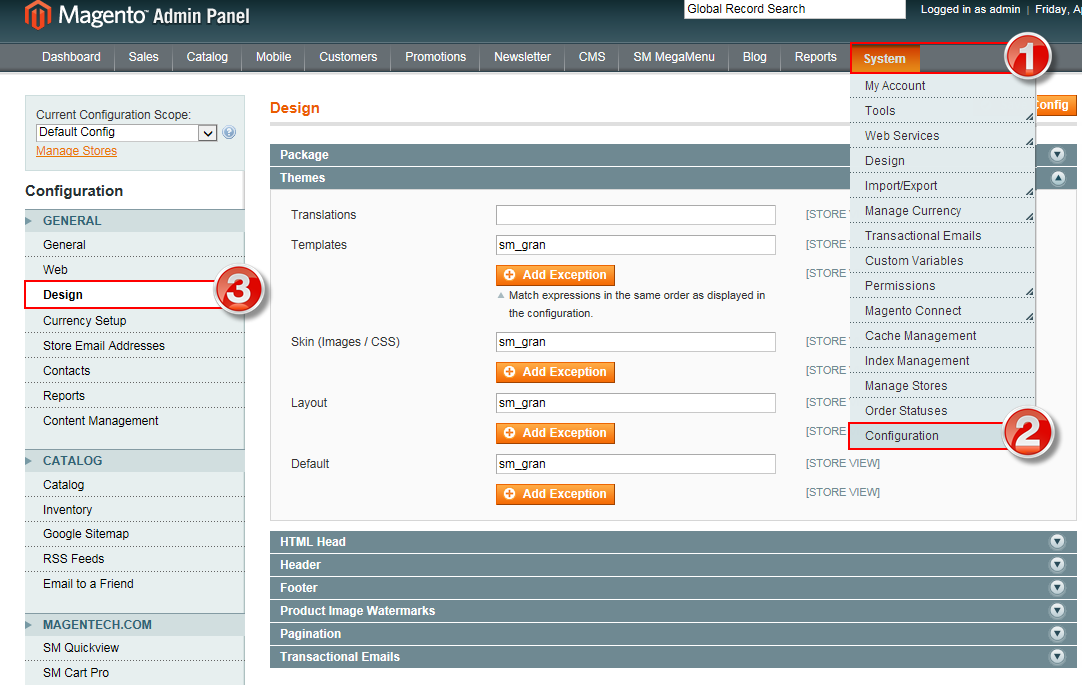Click the help icon beside Default Config scope
Viewport: 1082px width, 685px height.
coord(229,132)
